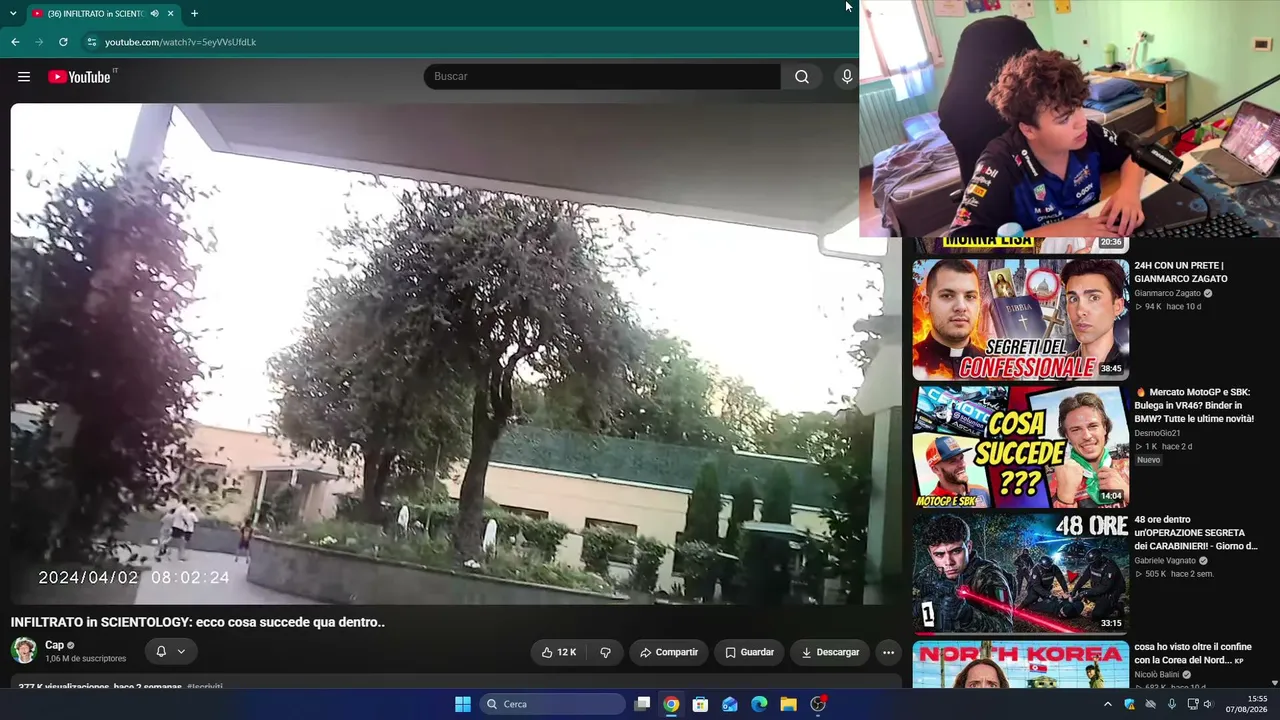The image size is (1280, 720).
Task: Open File Explorer from the taskbar
Action: tap(788, 704)
